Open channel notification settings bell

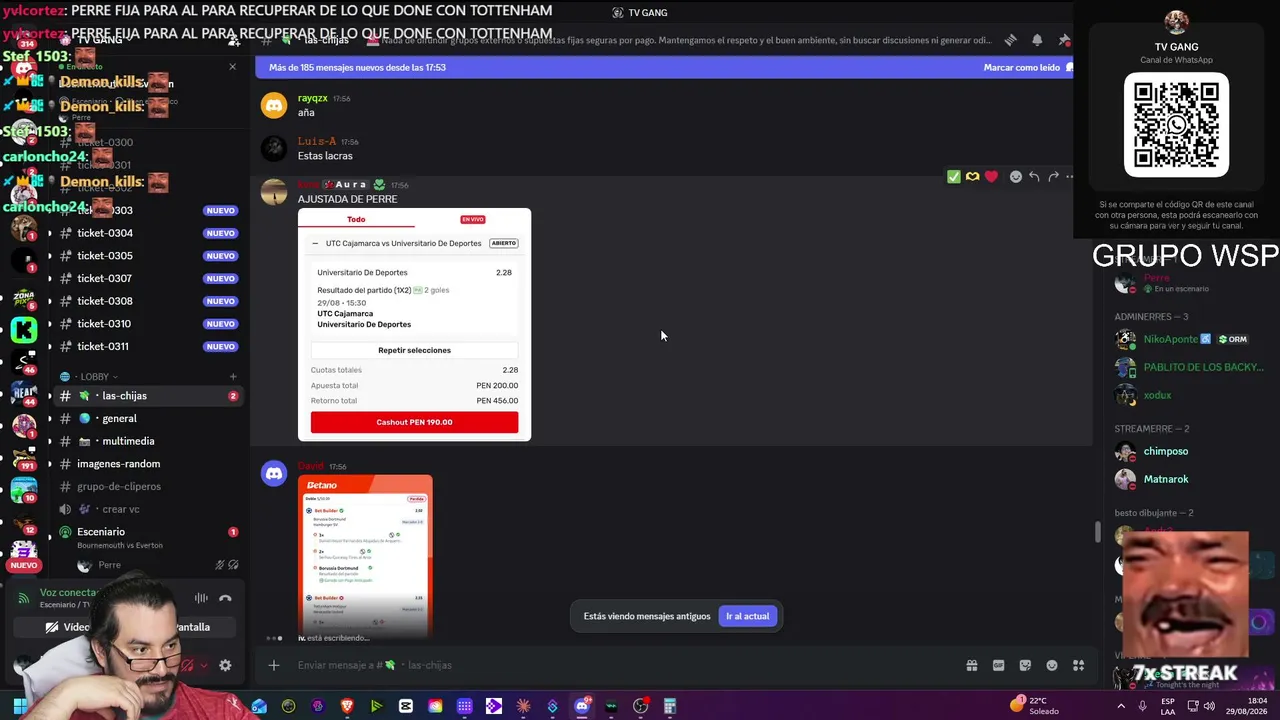[1037, 40]
